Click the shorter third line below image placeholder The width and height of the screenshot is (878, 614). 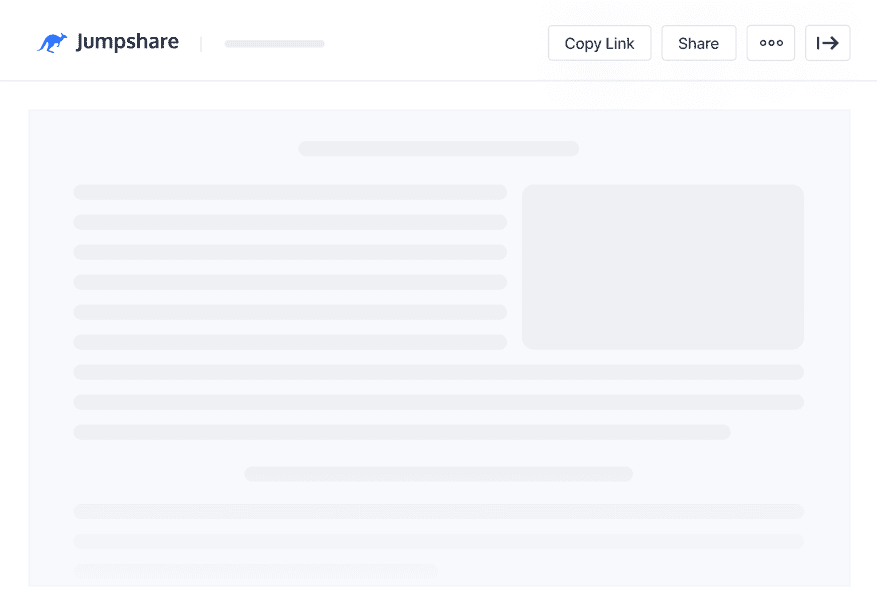402,432
